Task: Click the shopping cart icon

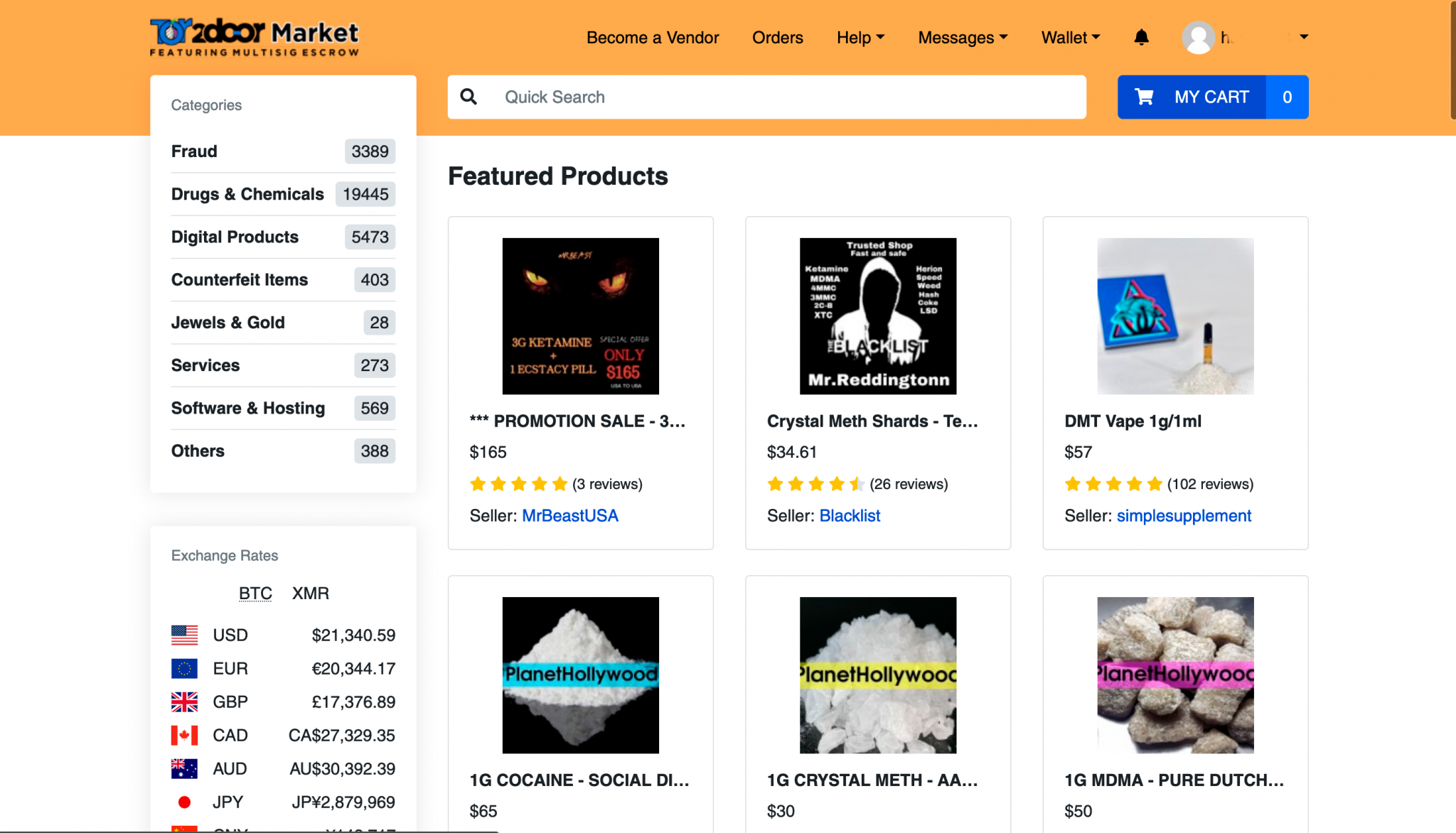Action: click(1144, 97)
